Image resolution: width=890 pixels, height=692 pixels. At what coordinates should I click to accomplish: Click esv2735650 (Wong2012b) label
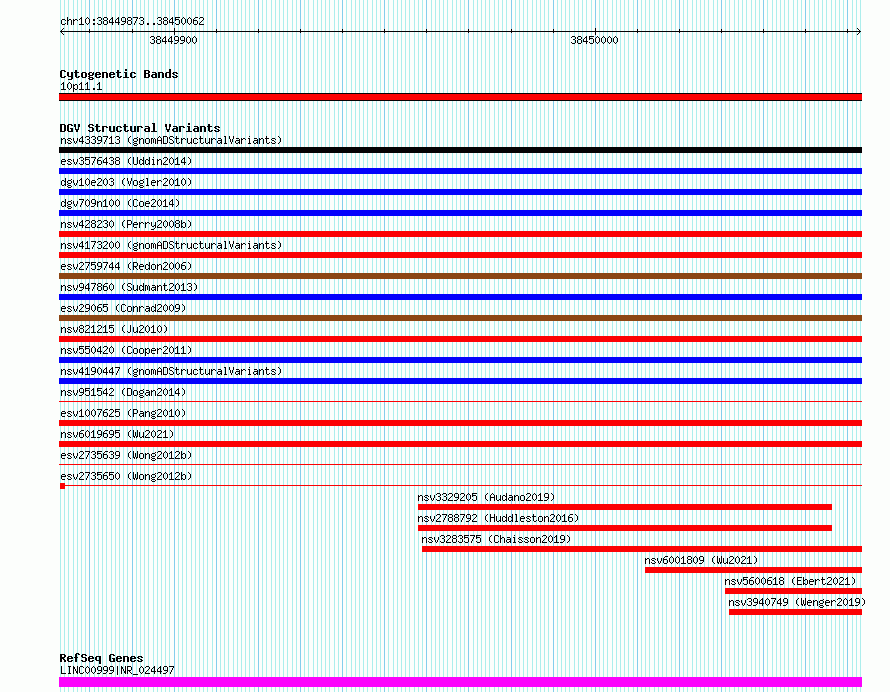coord(126,476)
